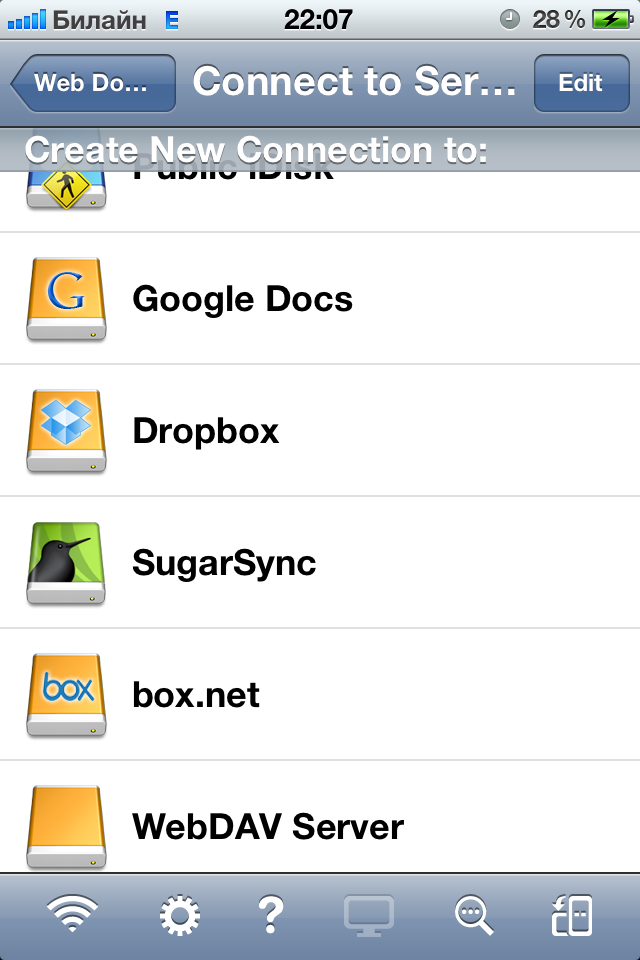Tap the computer monitor toolbar icon

point(368,915)
